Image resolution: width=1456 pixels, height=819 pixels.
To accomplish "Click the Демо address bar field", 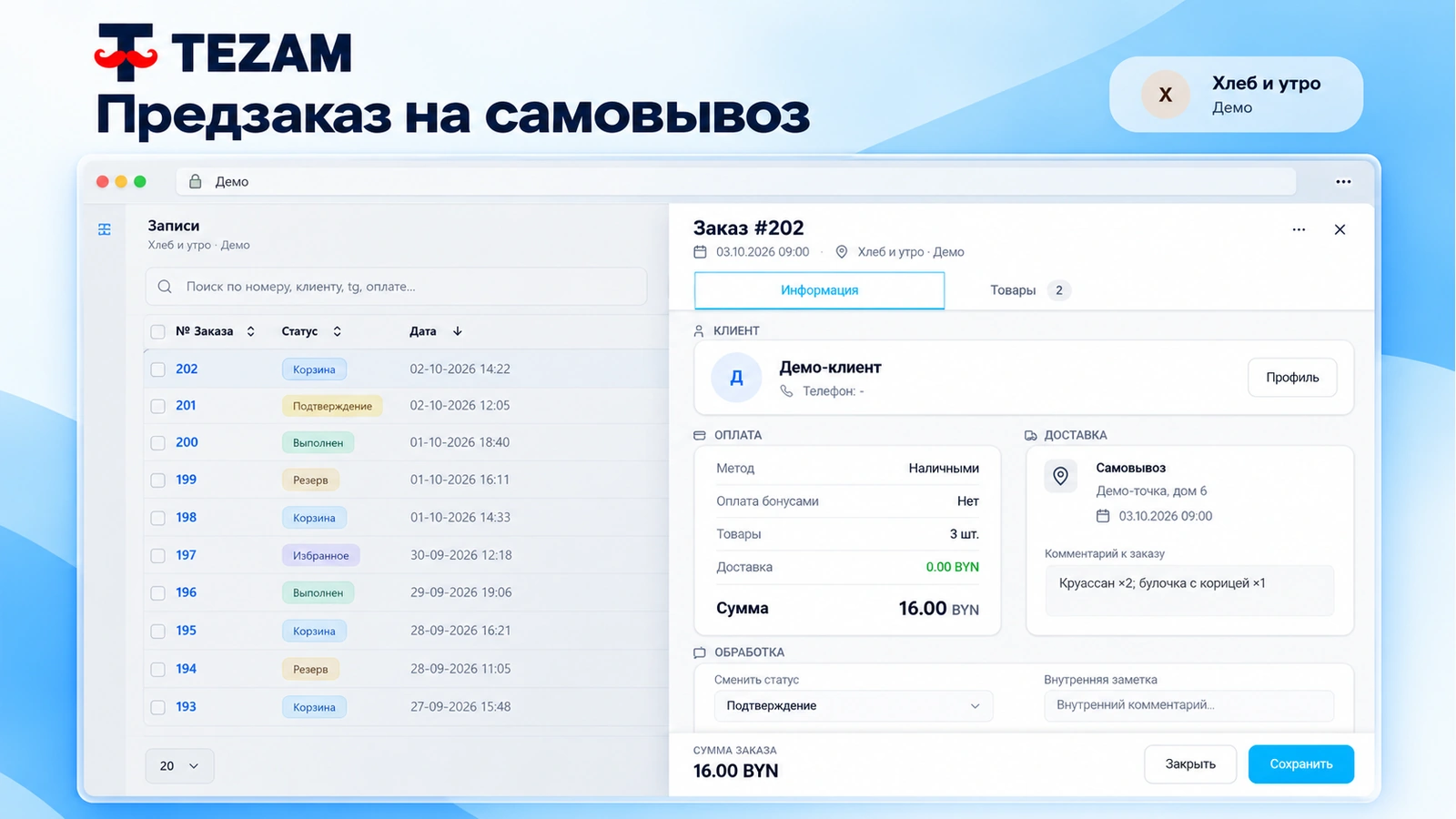I will (x=735, y=182).
